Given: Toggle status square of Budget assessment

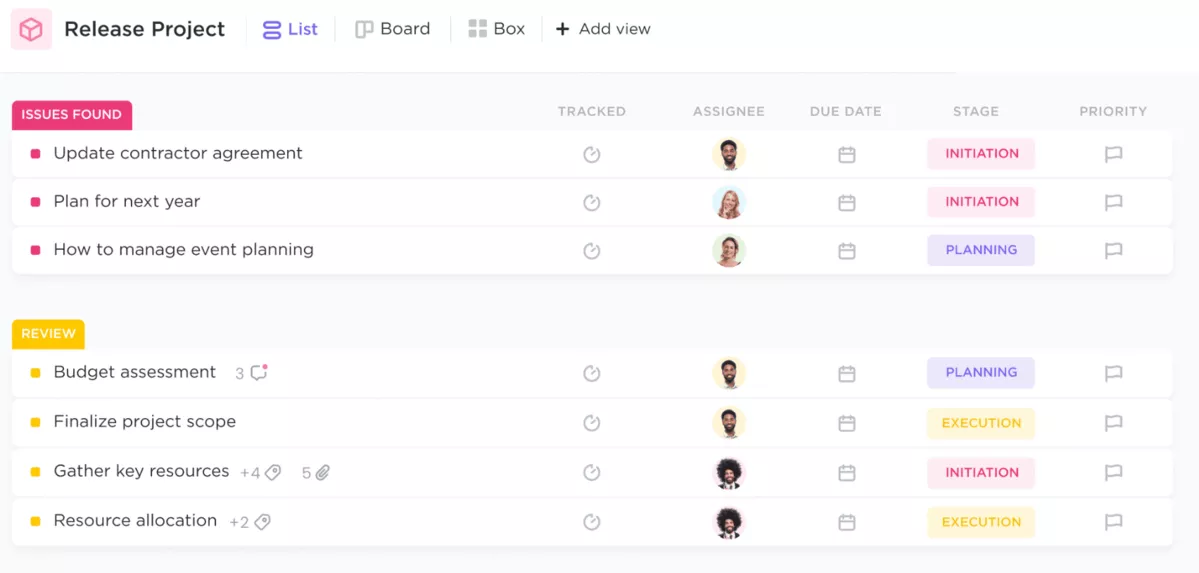Looking at the screenshot, I should point(36,373).
